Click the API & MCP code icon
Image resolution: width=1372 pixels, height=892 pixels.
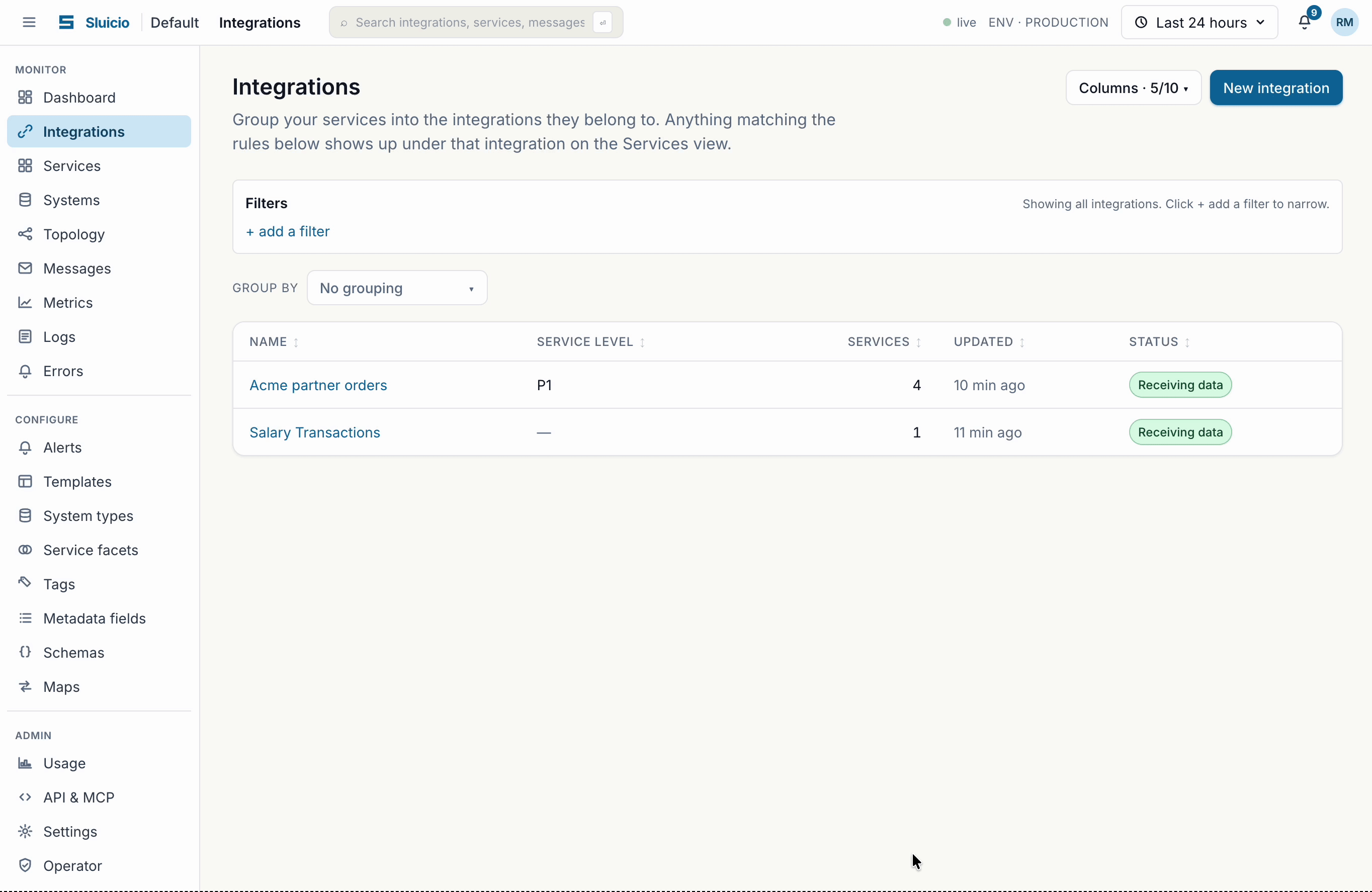tap(25, 797)
